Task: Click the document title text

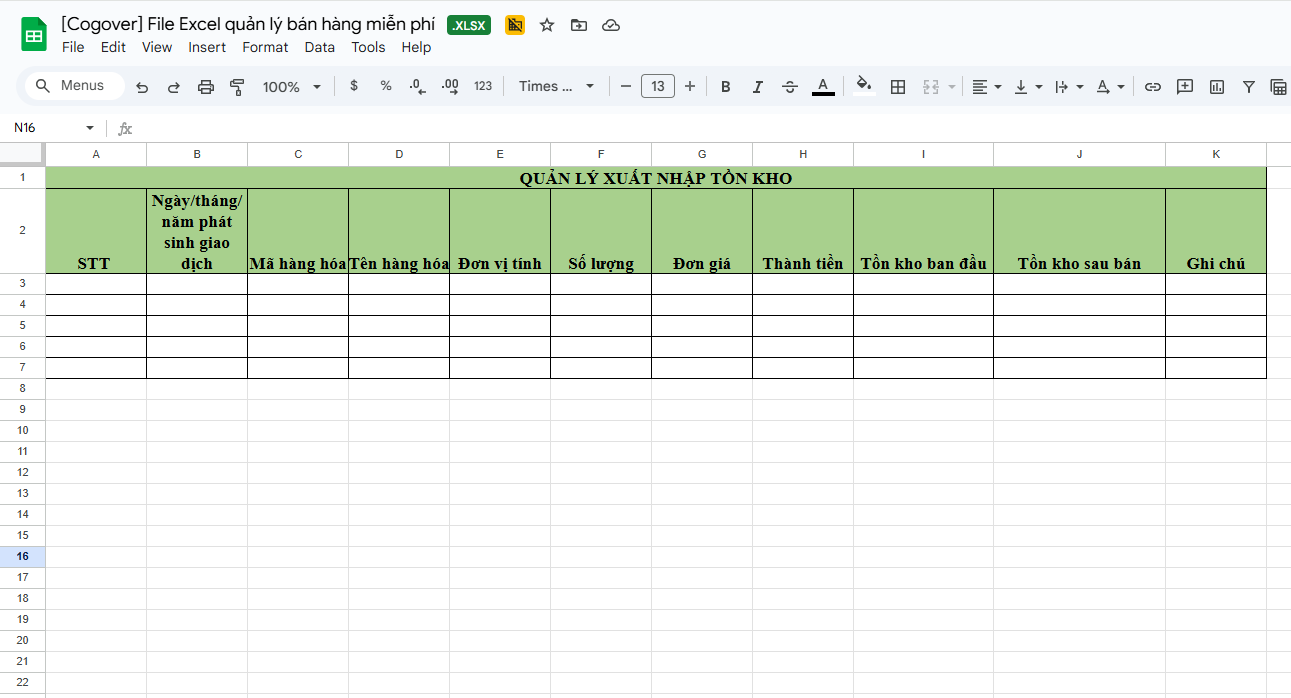Action: (x=248, y=24)
